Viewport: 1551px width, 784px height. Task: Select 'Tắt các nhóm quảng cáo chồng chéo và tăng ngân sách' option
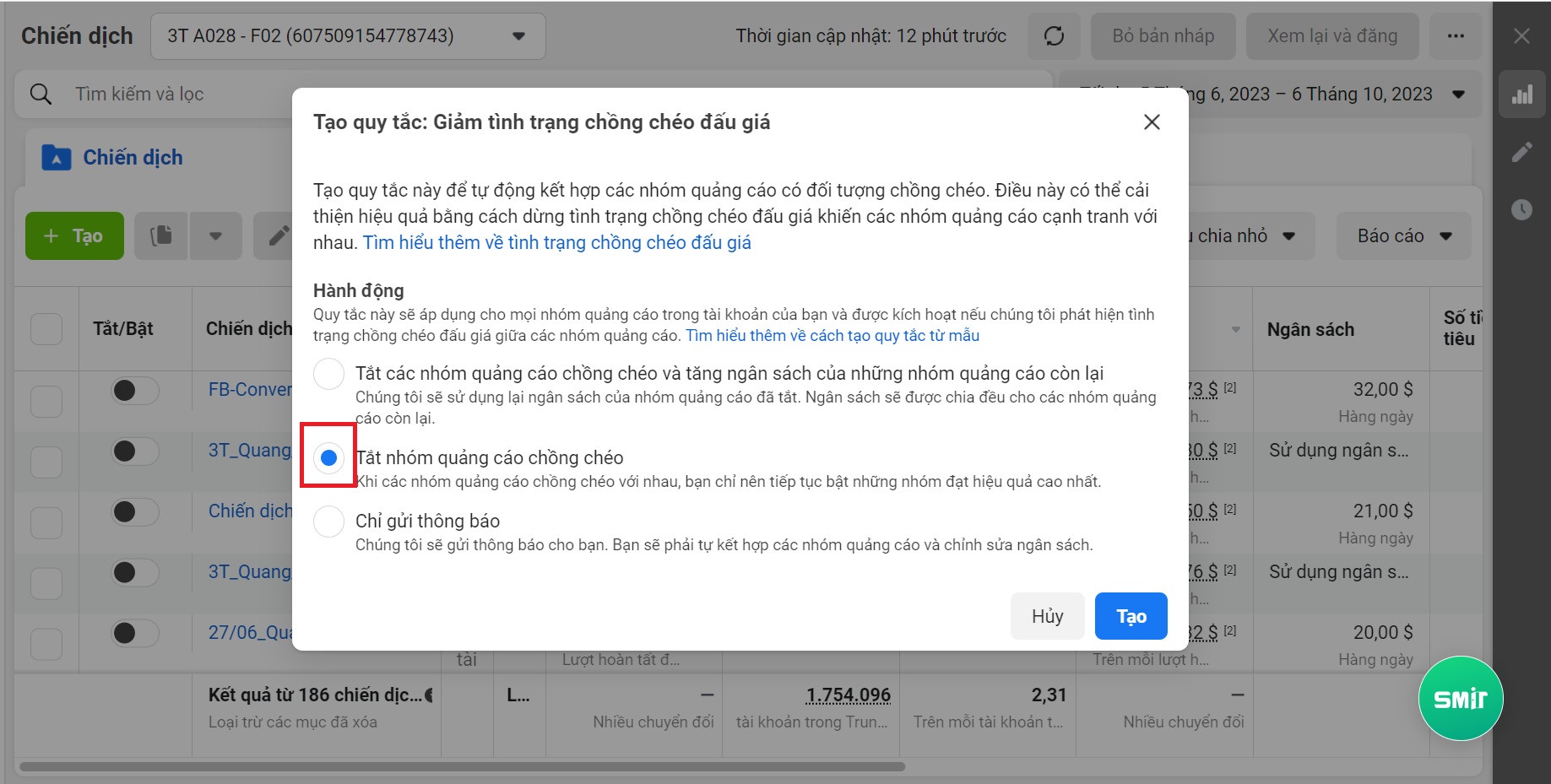pos(328,374)
